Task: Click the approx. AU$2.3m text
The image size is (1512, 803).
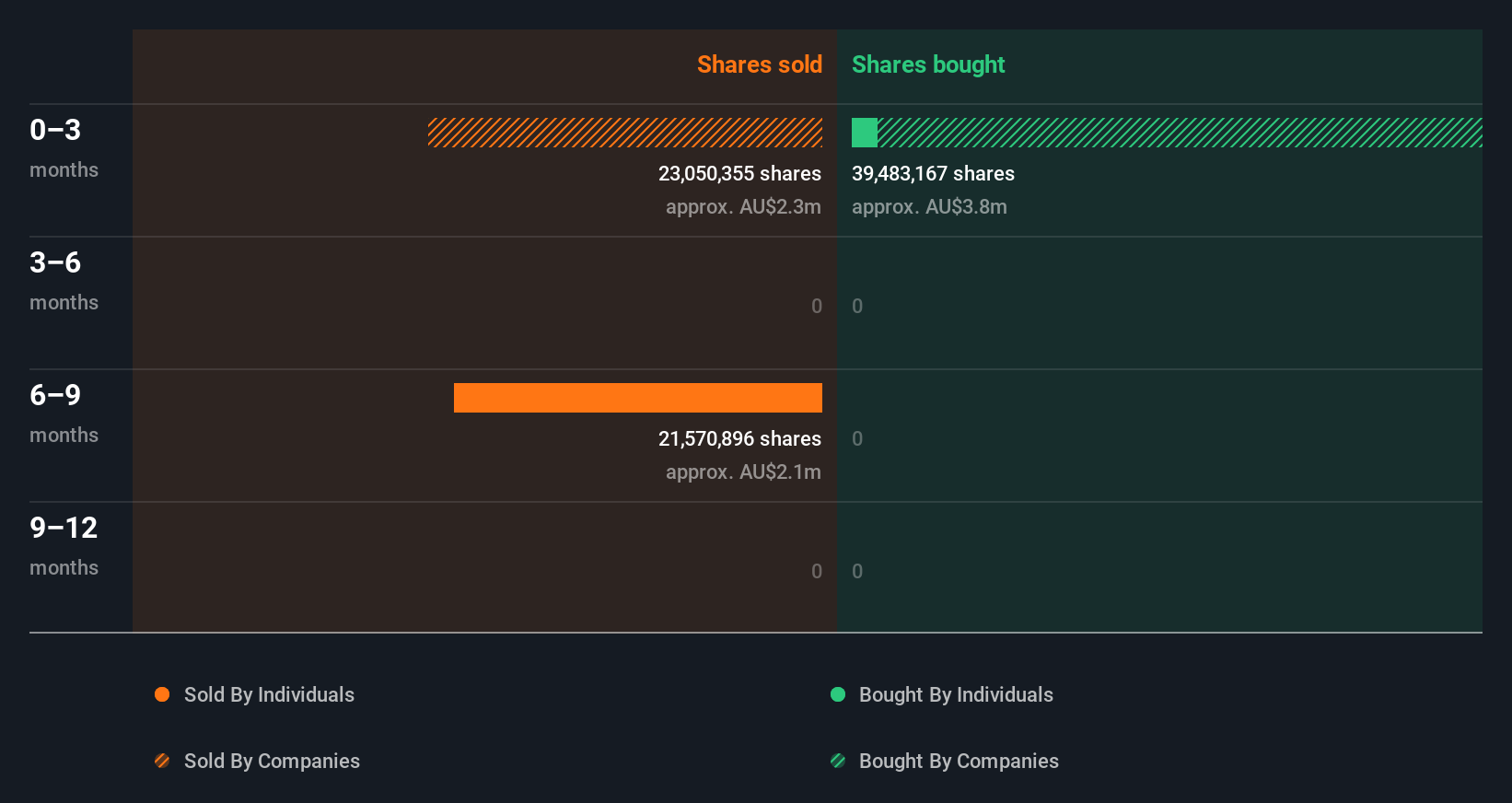Action: click(743, 206)
